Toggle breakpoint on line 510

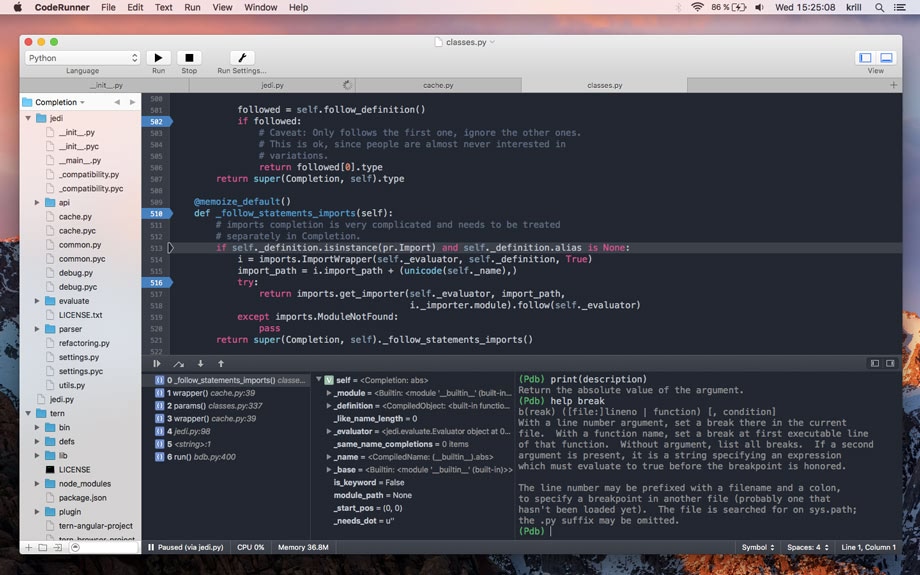(x=156, y=214)
